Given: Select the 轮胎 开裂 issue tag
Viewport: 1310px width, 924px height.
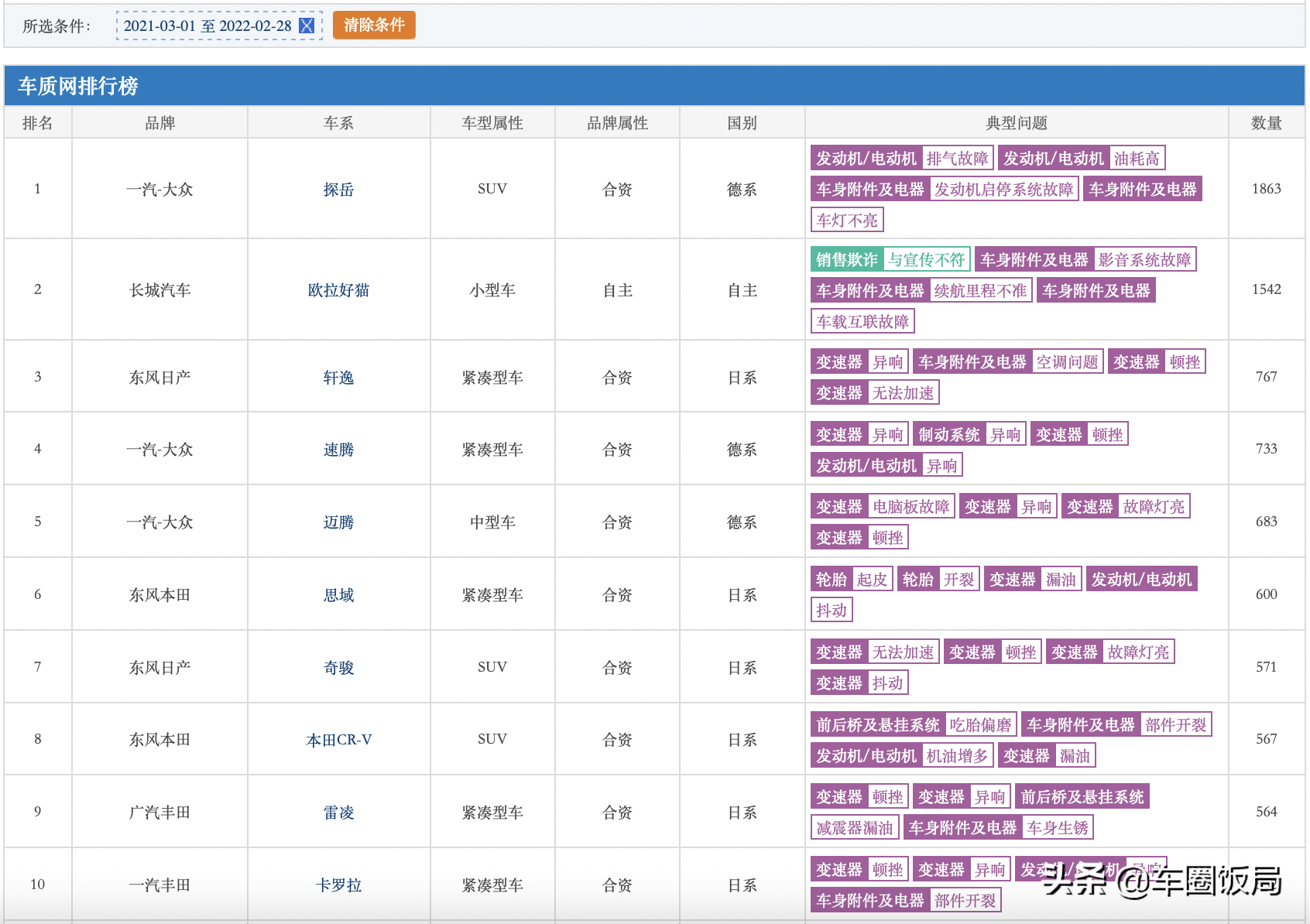Looking at the screenshot, I should (938, 580).
